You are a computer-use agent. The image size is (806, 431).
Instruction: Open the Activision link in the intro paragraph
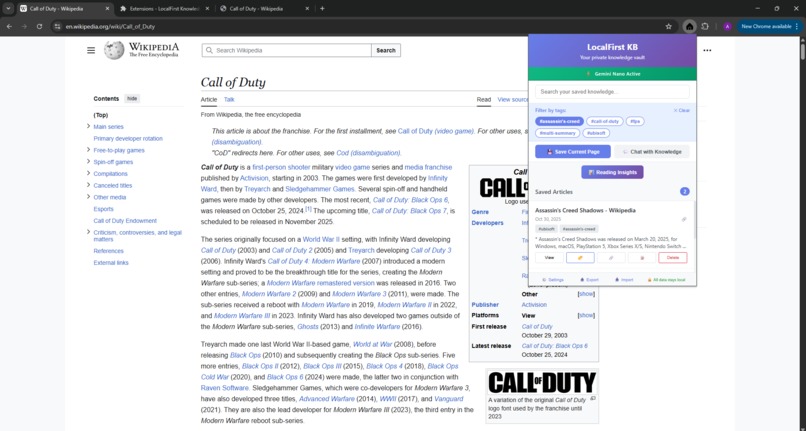(254, 178)
